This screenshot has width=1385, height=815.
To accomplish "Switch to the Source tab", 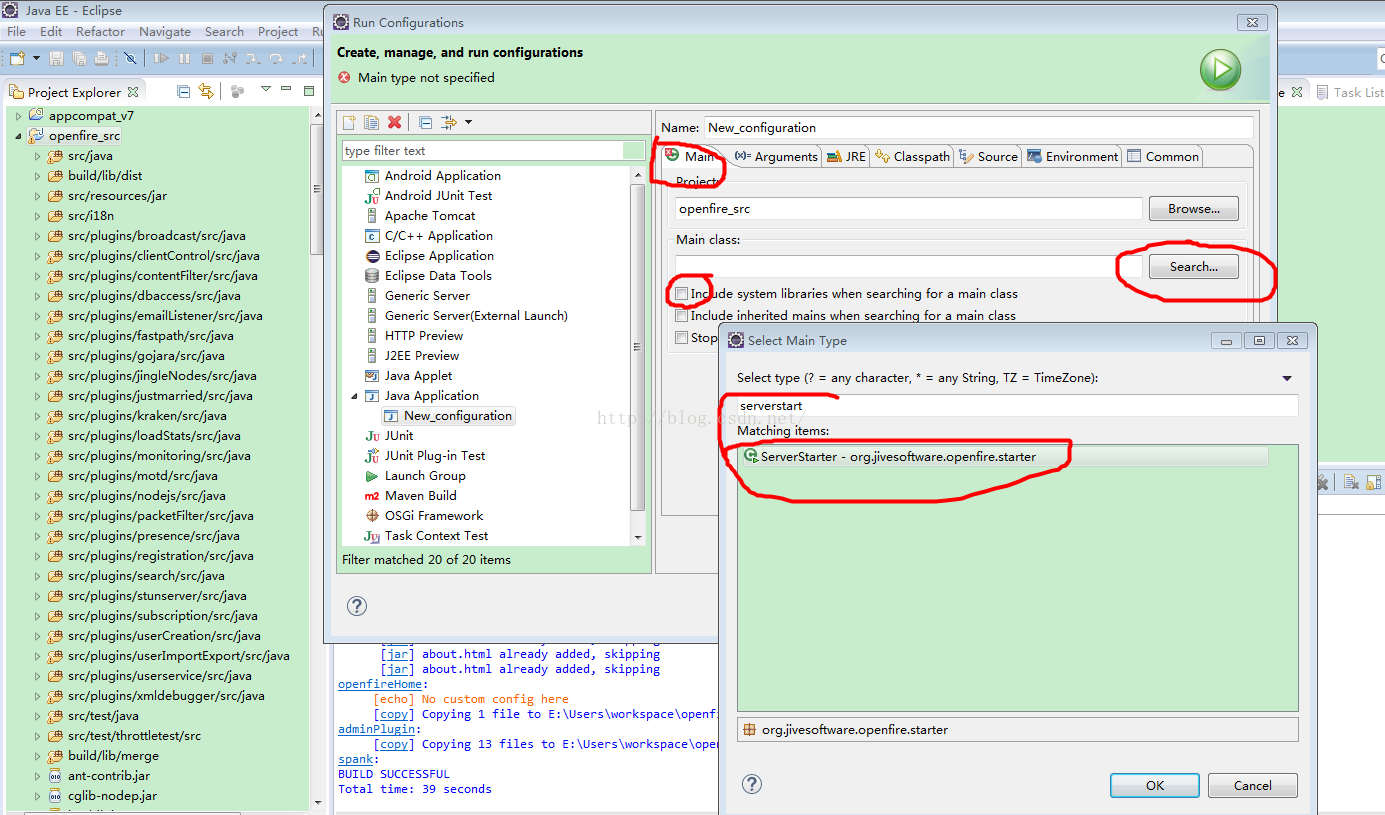I will pyautogui.click(x=988, y=156).
